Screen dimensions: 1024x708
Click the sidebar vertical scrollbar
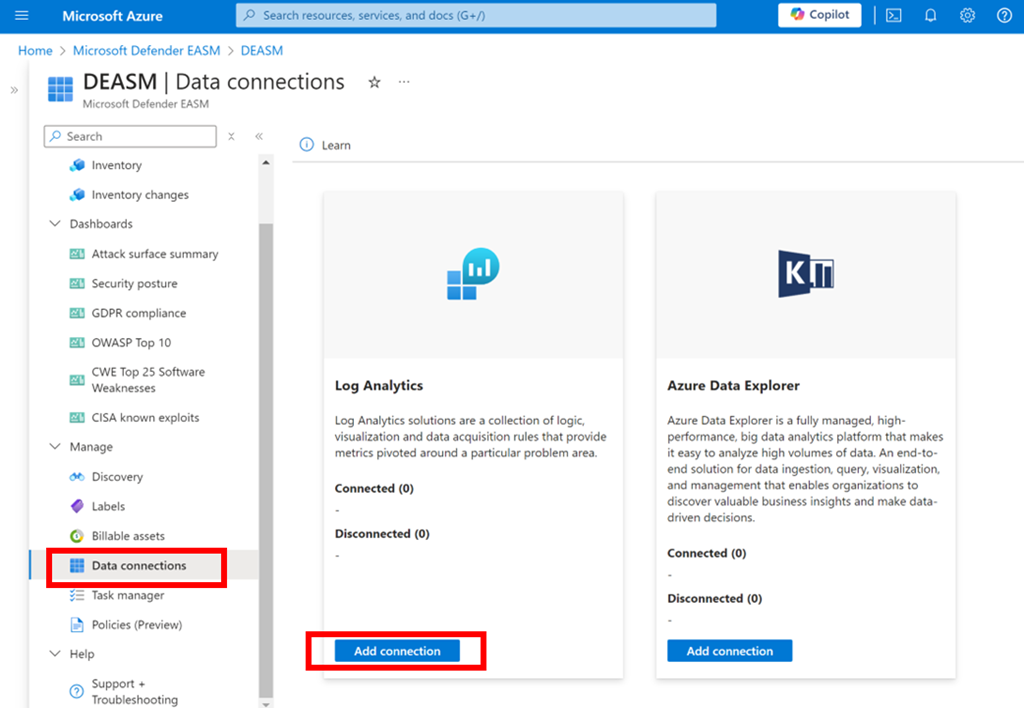click(x=266, y=450)
